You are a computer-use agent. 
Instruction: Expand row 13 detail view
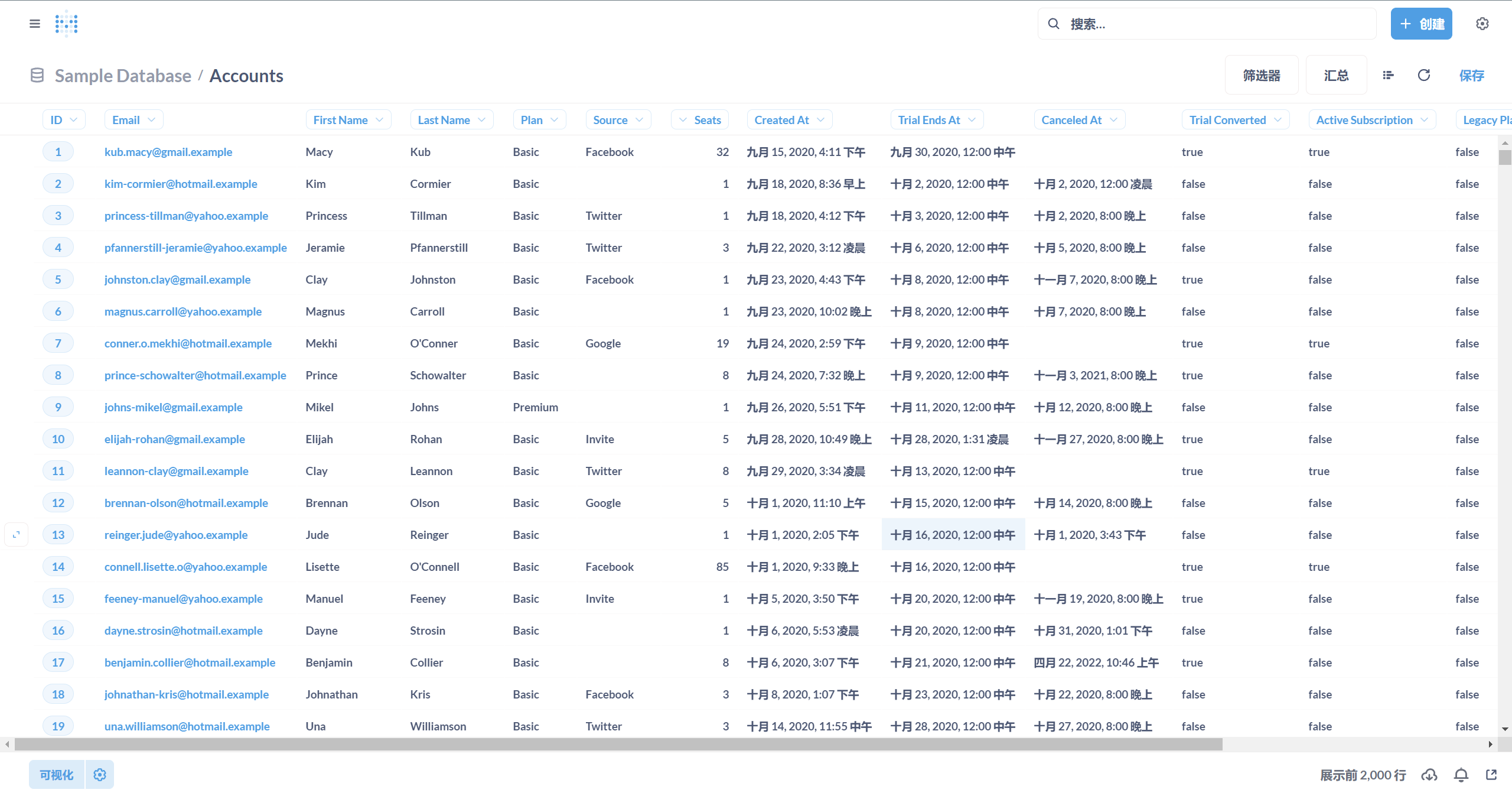coord(17,535)
